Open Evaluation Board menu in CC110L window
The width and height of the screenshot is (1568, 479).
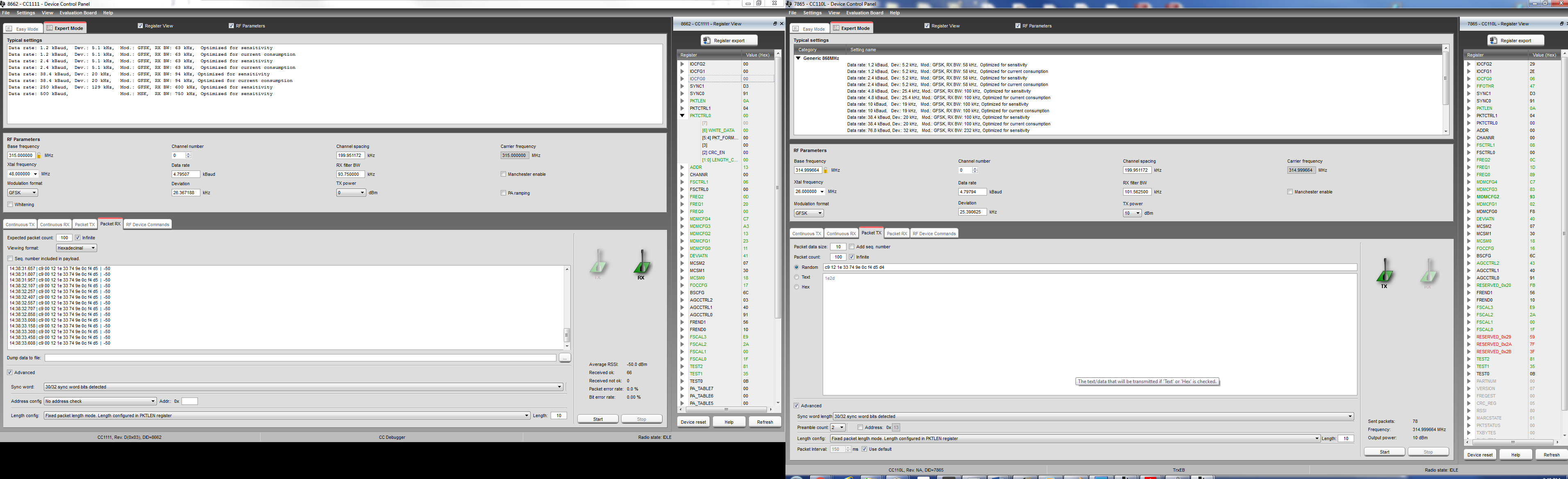tap(865, 13)
